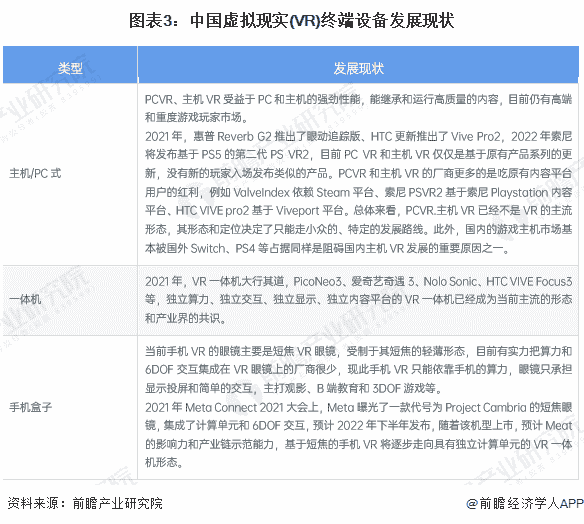This screenshot has width=584, height=524.
Task: Click the line with 独立算力、独立交互
Action: 358,299
